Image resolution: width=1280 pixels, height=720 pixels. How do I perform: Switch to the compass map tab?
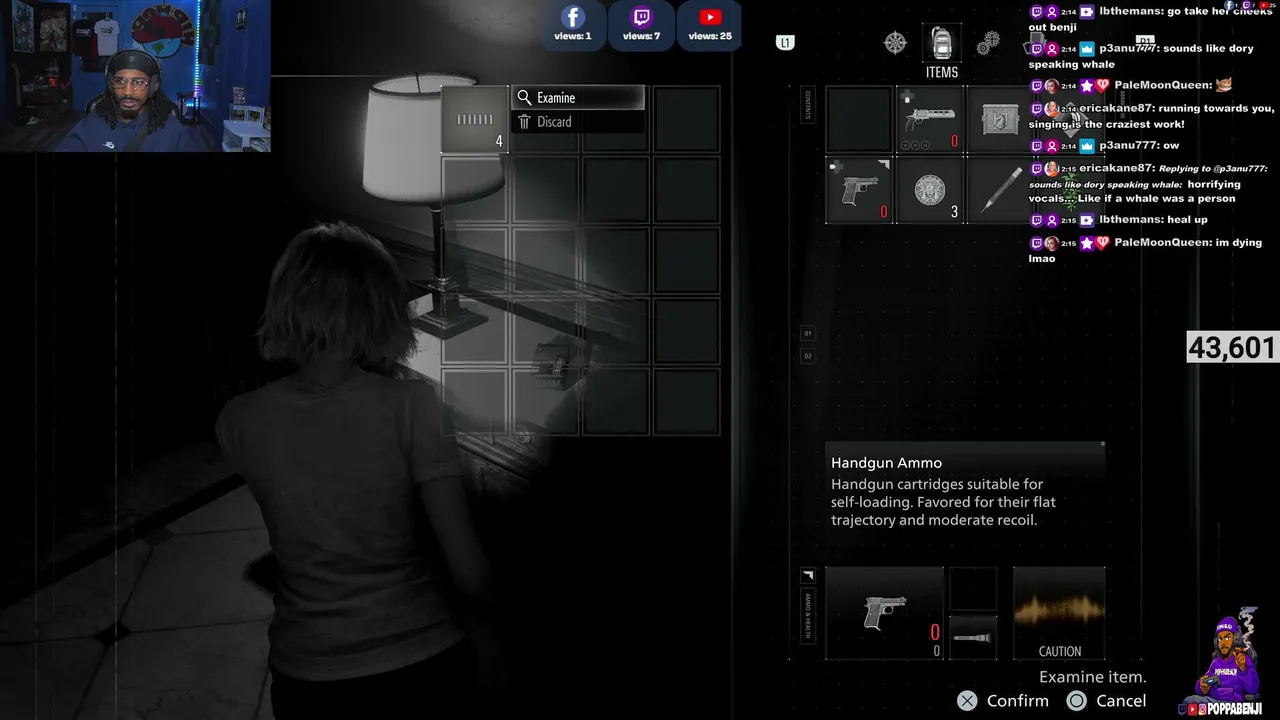click(895, 42)
